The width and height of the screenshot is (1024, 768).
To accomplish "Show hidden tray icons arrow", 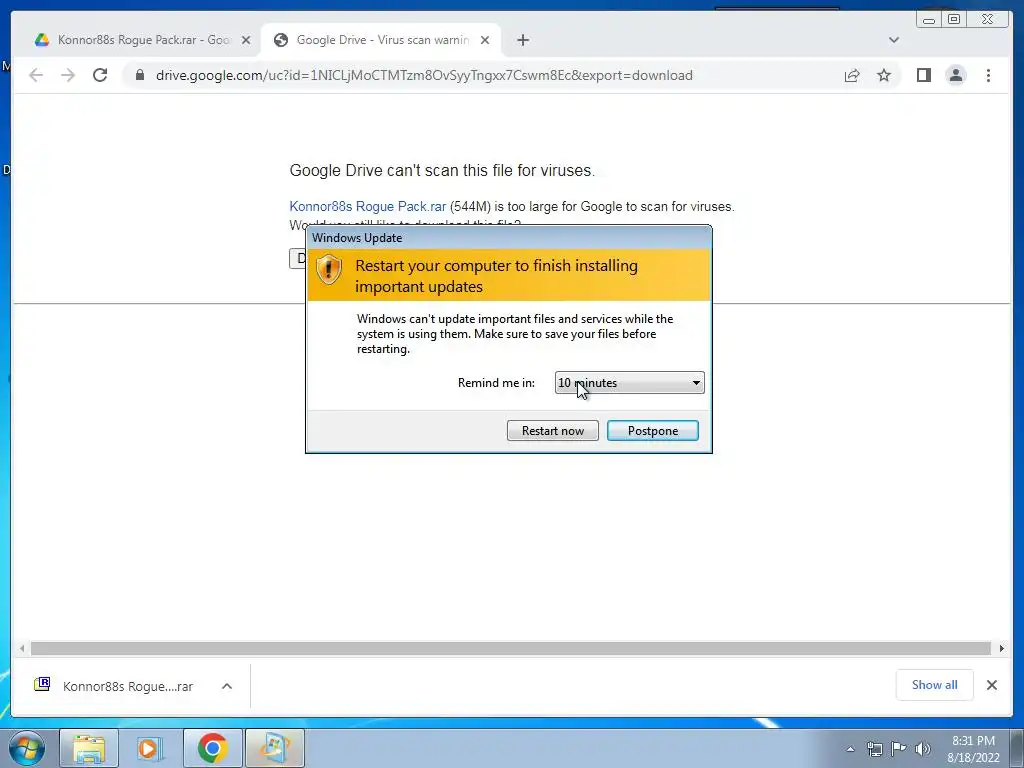I will tap(850, 749).
